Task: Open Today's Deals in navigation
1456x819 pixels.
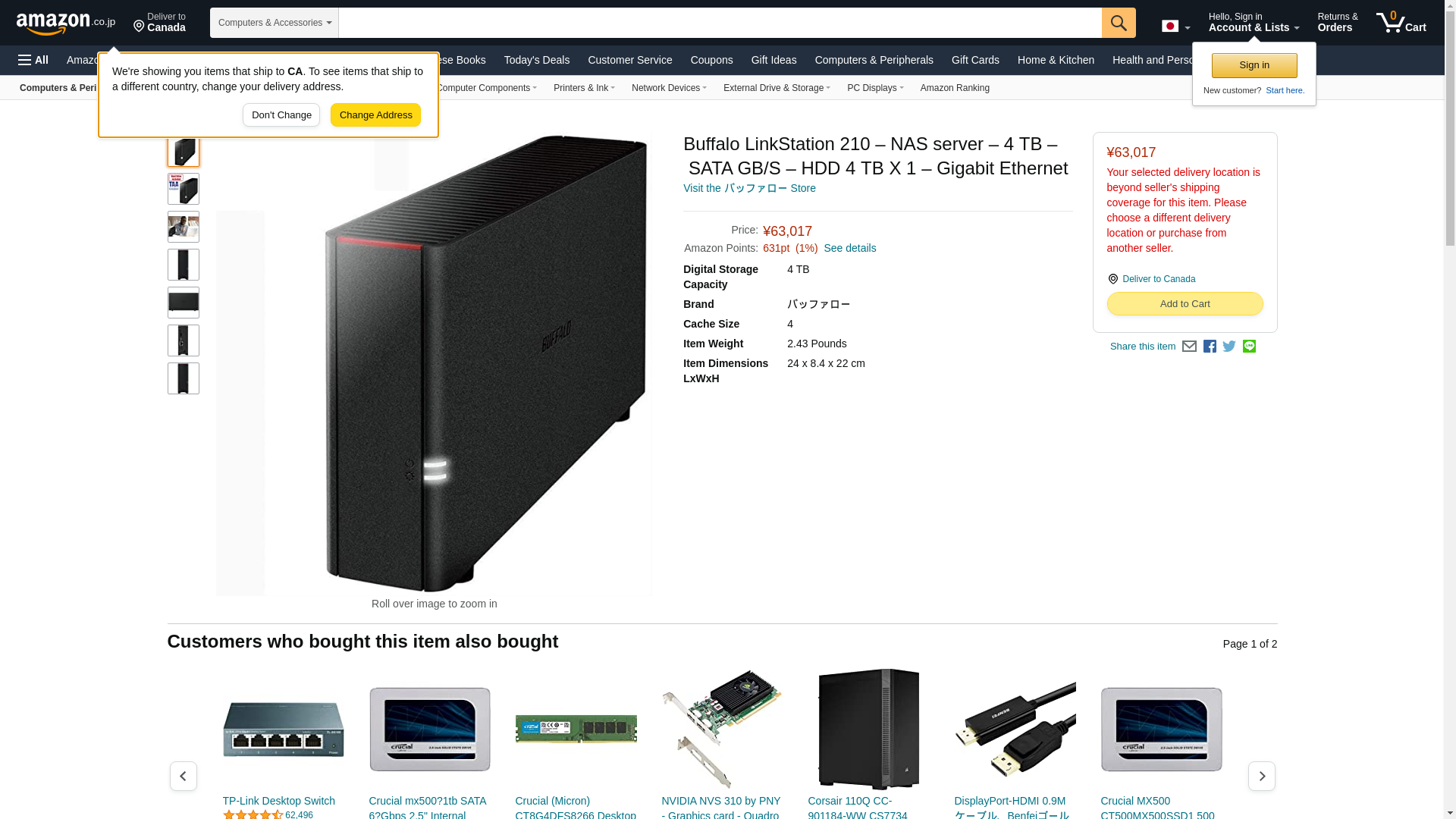Action: (x=536, y=60)
